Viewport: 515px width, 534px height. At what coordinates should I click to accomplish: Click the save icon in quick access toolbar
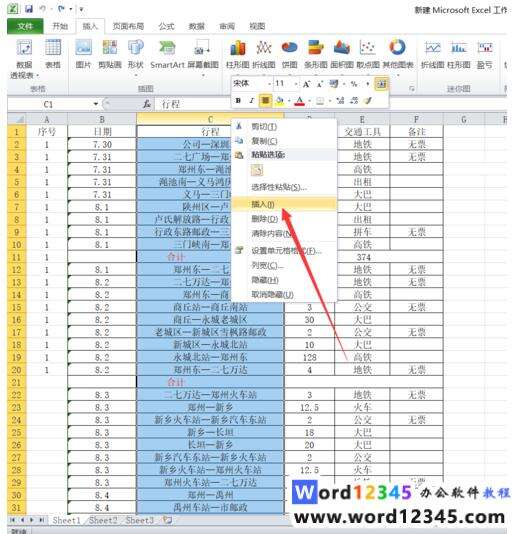pos(29,9)
